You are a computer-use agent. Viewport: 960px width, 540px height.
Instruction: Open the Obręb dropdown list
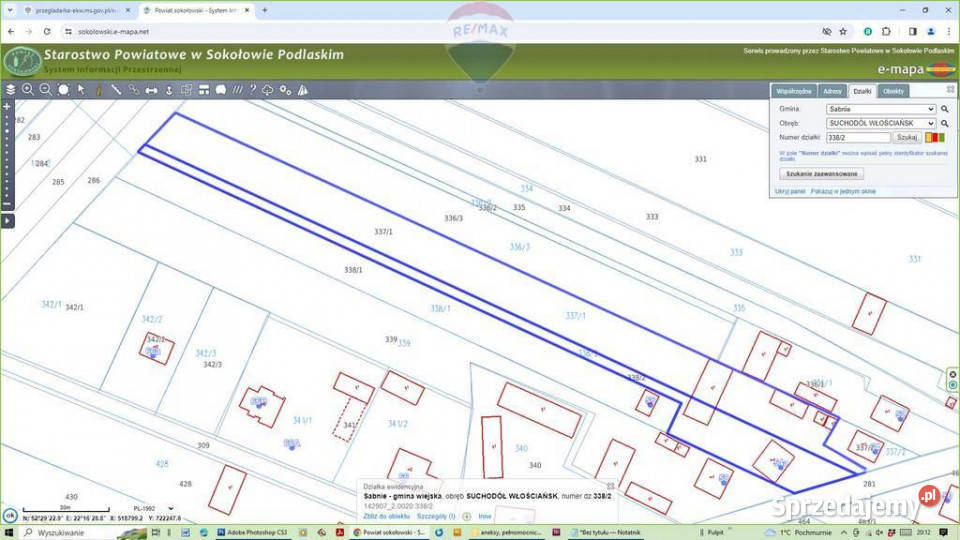point(880,123)
